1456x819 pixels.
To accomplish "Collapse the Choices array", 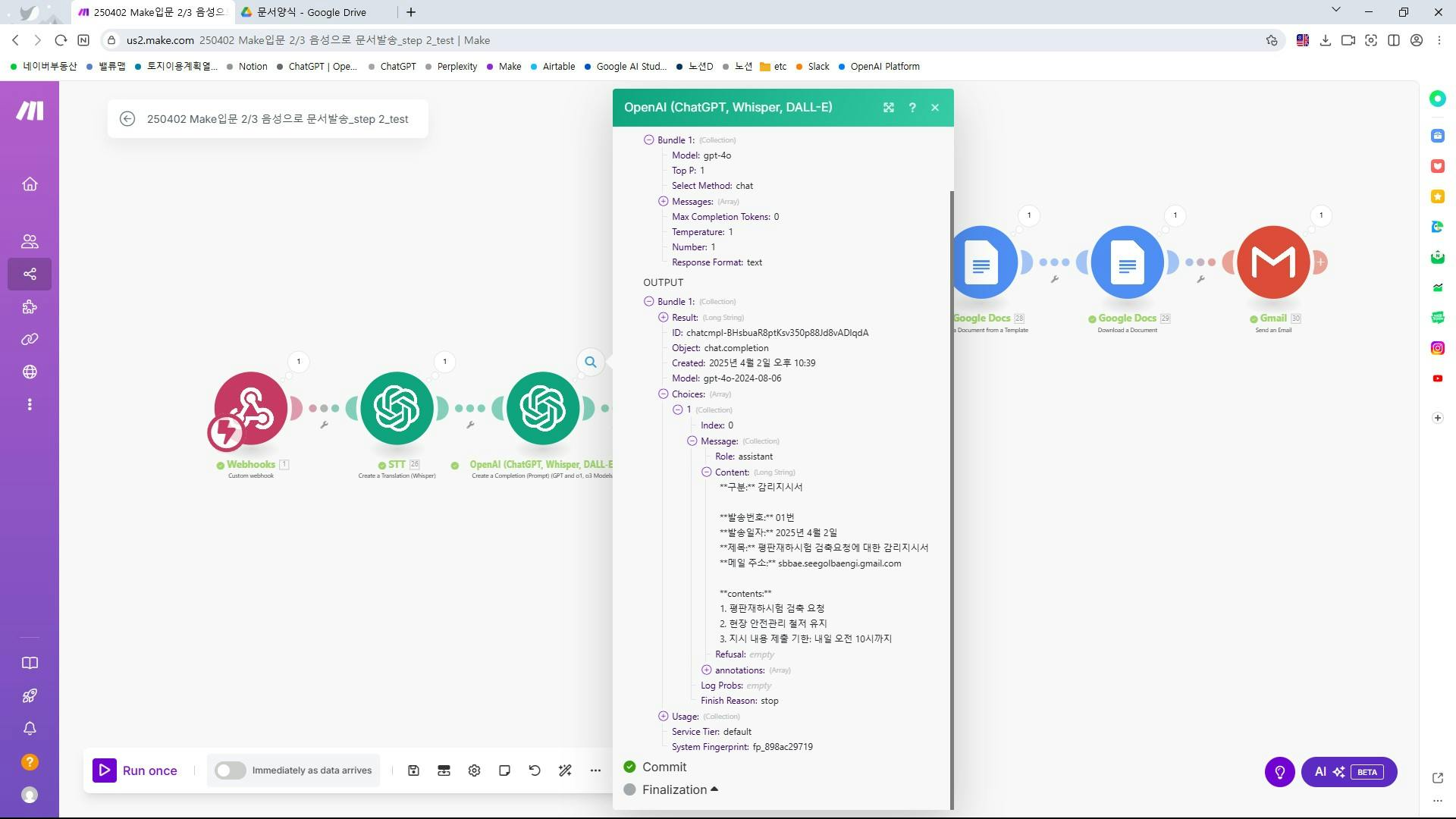I will [x=664, y=394].
